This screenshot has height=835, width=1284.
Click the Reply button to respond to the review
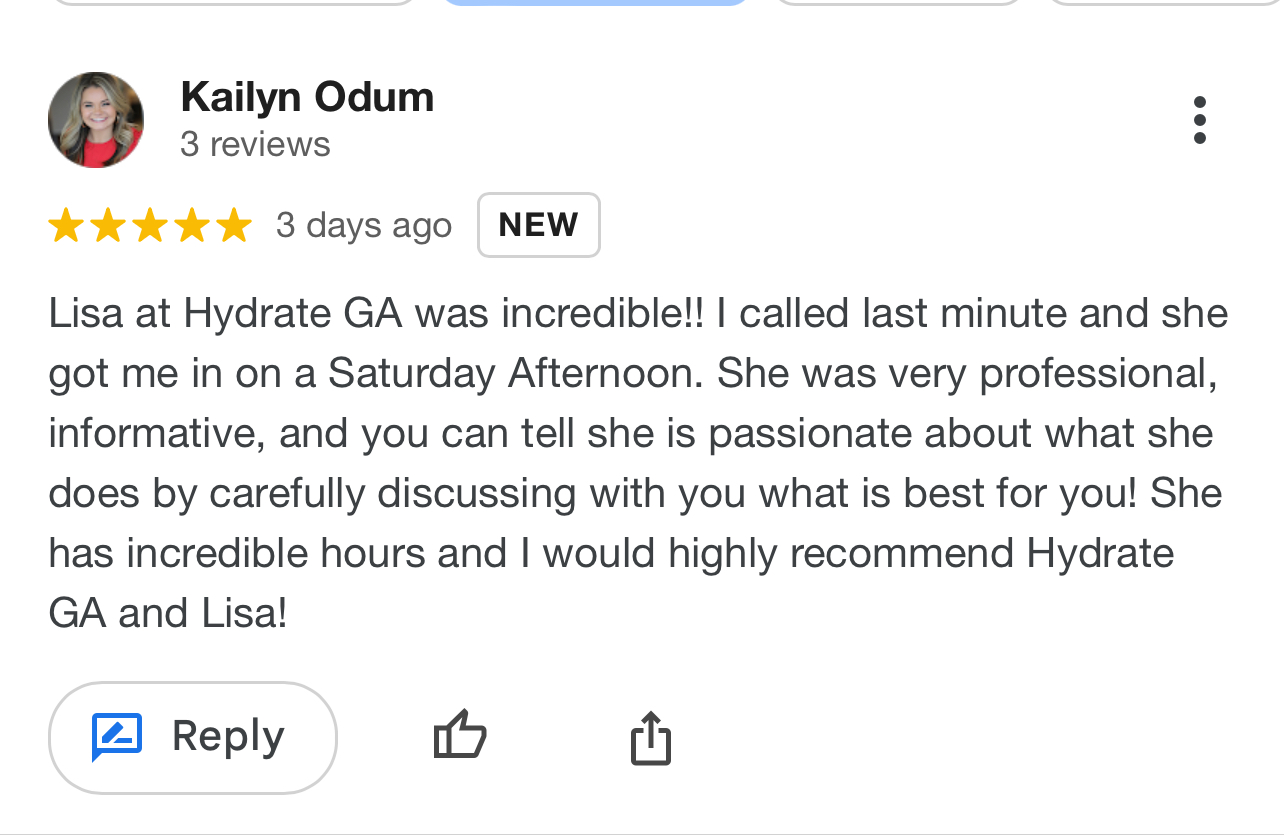point(192,736)
